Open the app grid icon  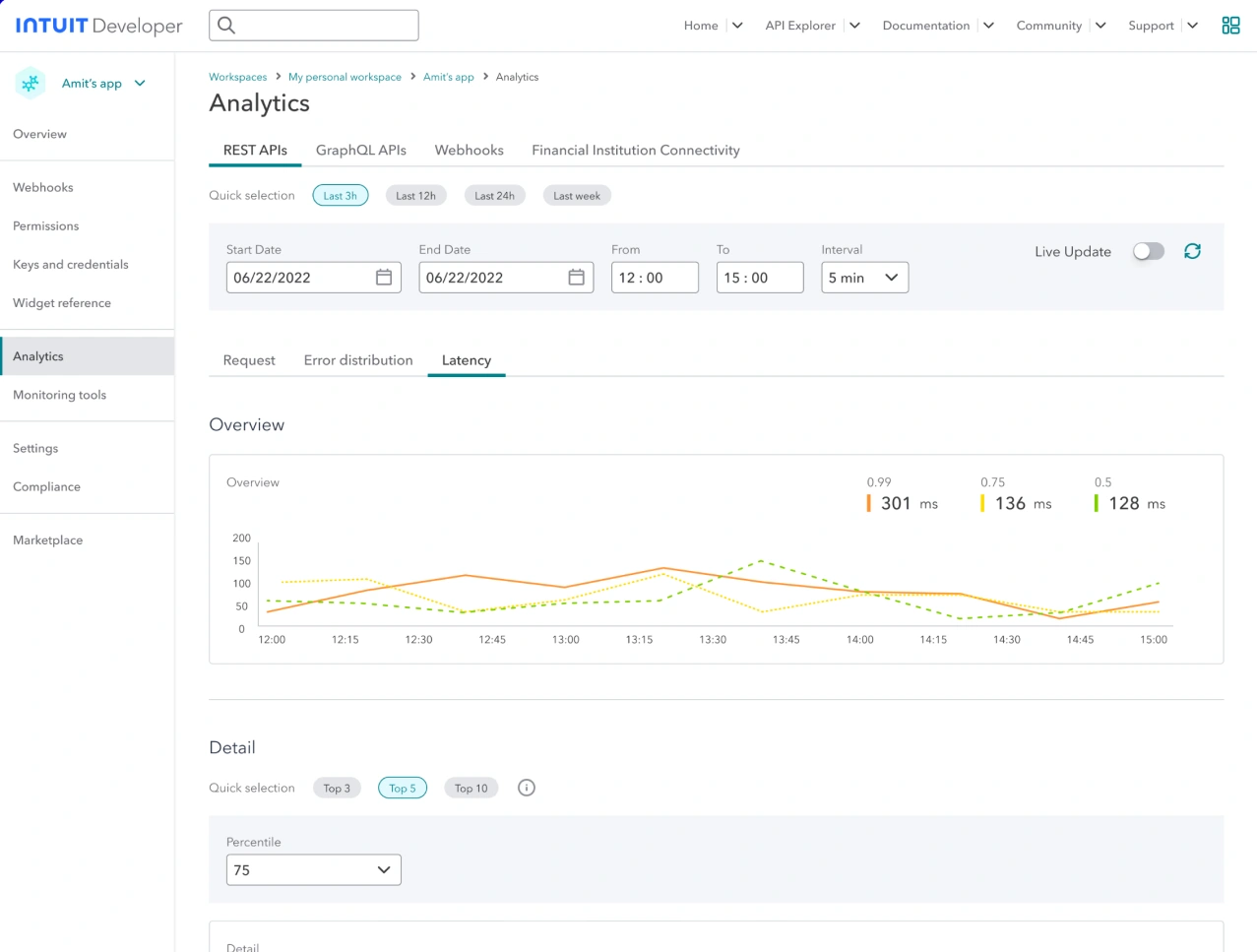coord(1230,26)
